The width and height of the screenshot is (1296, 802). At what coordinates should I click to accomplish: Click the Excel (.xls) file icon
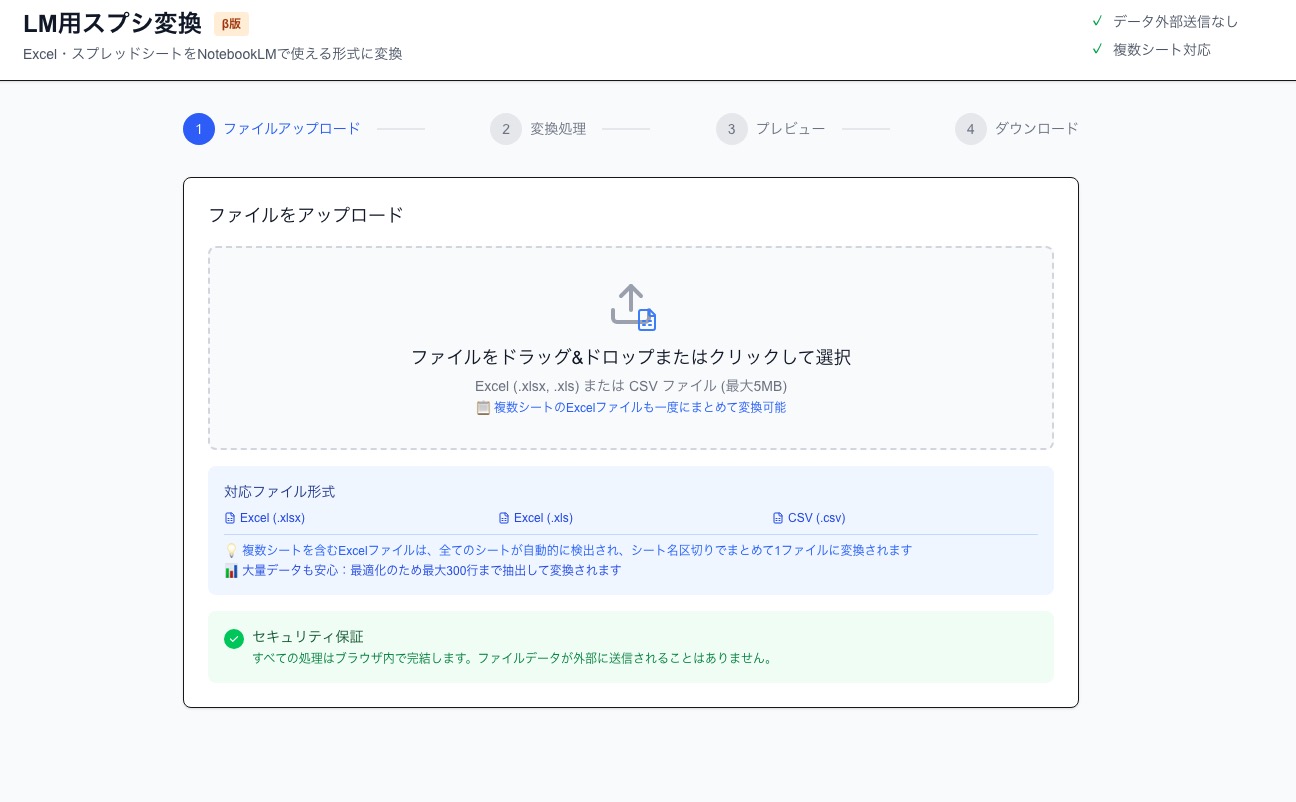(x=504, y=518)
